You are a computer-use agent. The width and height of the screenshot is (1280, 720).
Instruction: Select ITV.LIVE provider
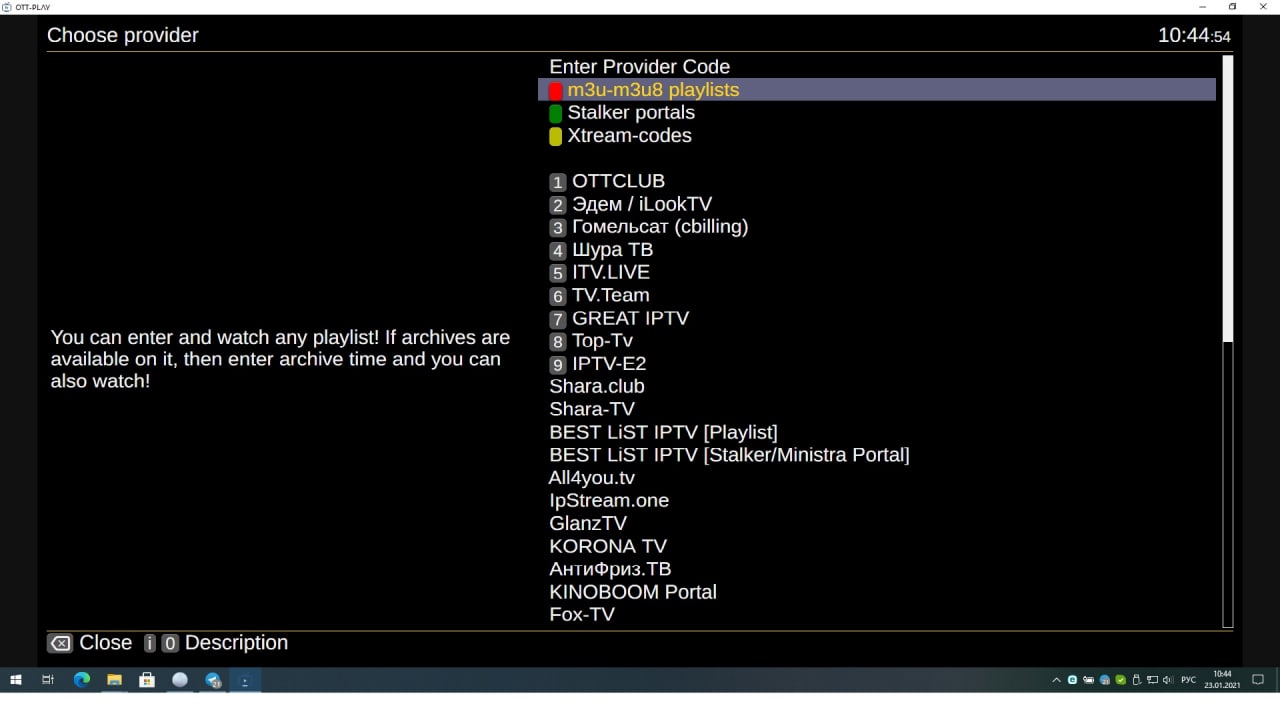pyautogui.click(x=611, y=272)
